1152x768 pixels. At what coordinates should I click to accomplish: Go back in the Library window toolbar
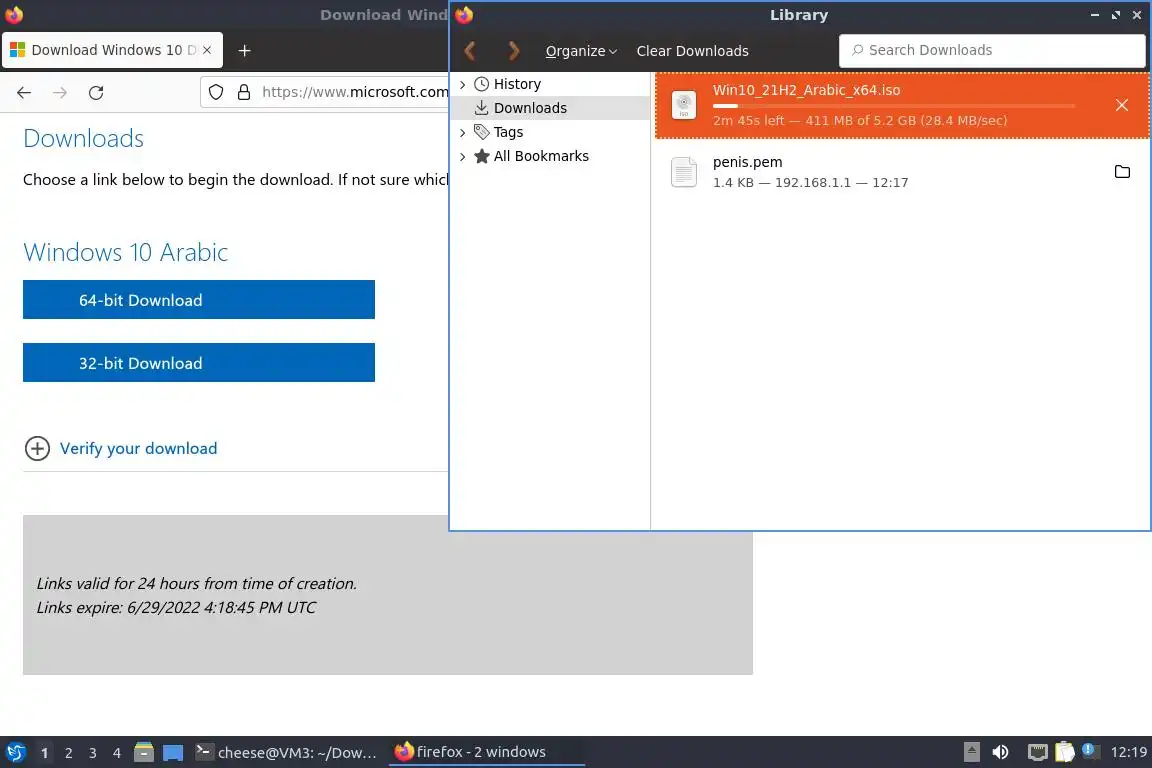coord(470,51)
